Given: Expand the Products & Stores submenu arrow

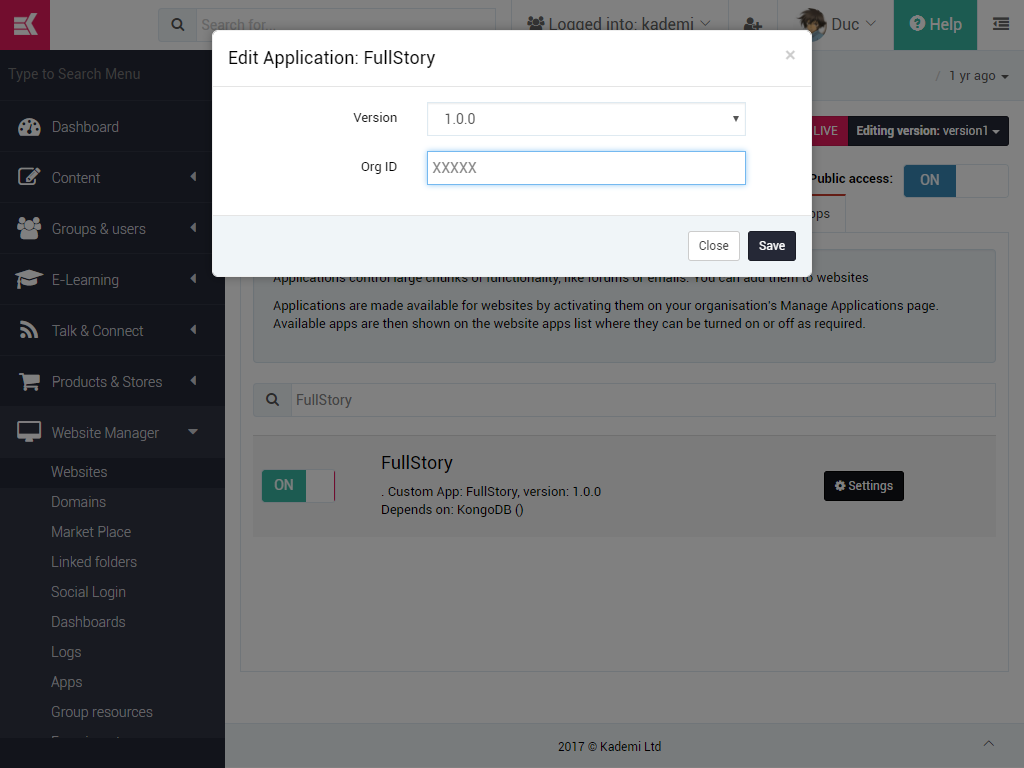Looking at the screenshot, I should click(193, 381).
